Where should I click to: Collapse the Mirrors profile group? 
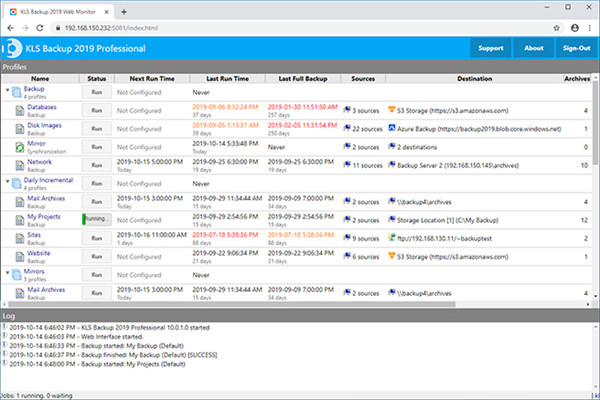pos(7,273)
